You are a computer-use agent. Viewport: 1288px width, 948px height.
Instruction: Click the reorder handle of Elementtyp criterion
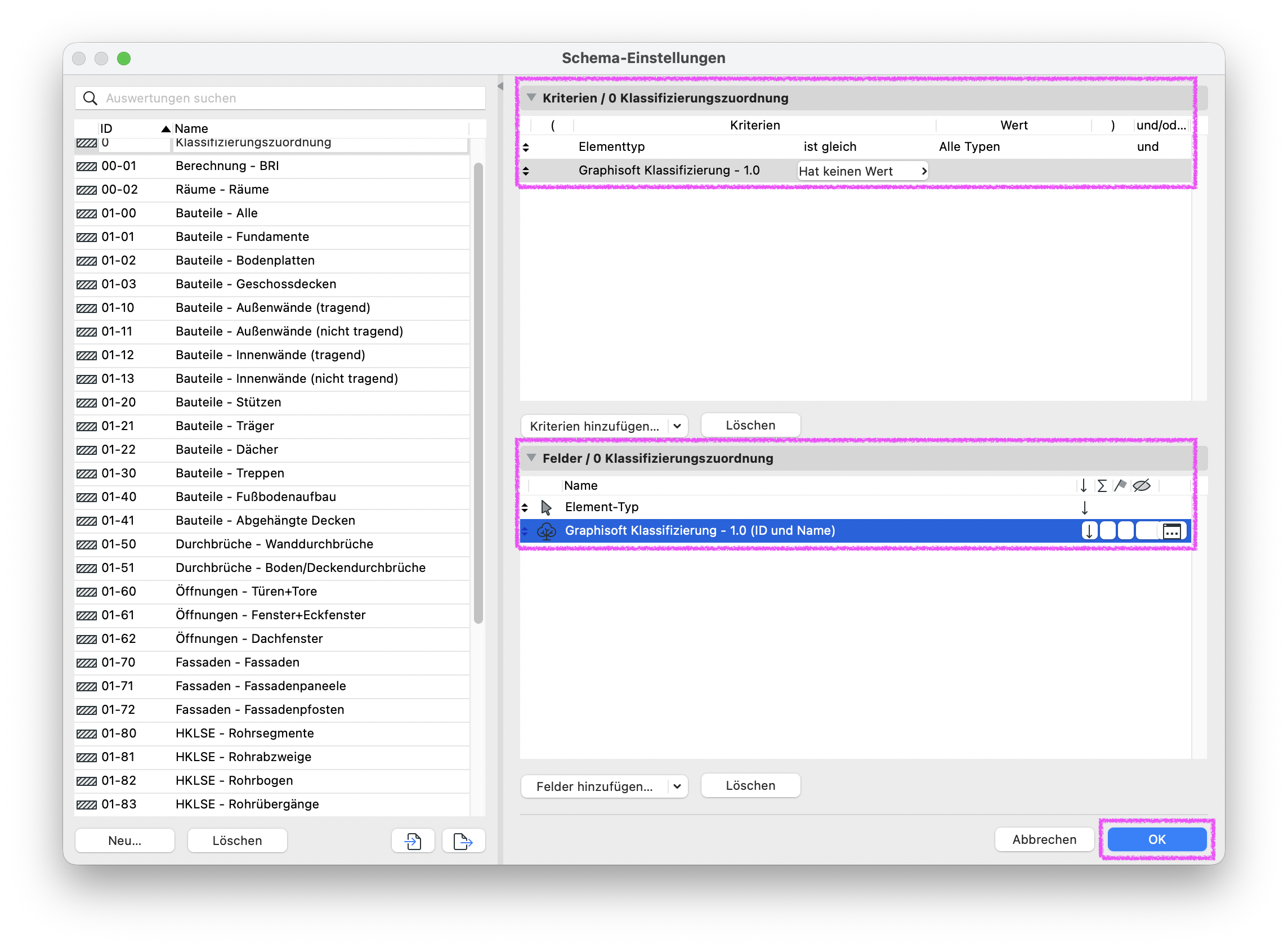(x=526, y=147)
